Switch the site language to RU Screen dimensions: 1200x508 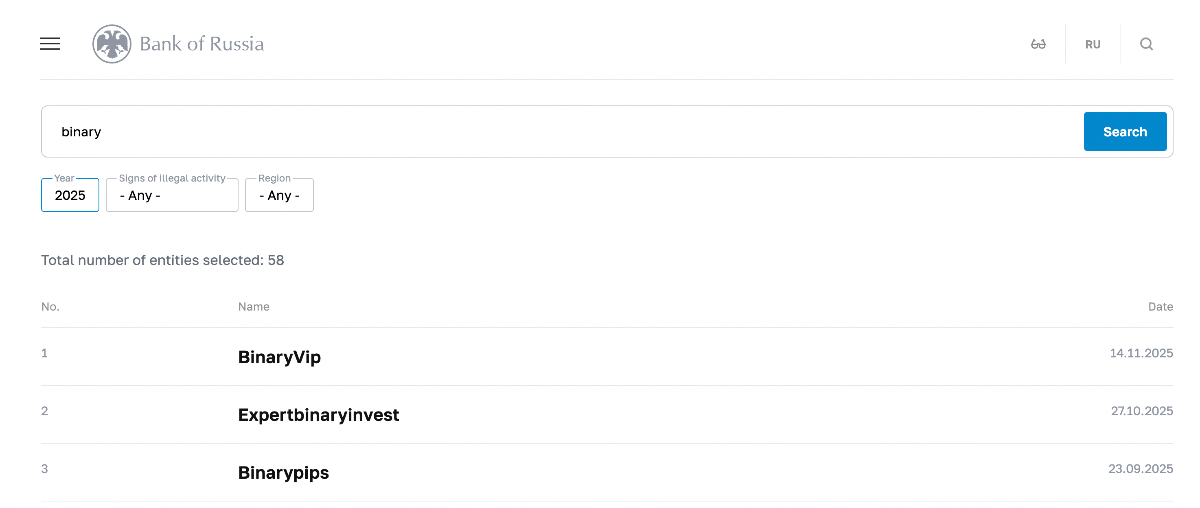tap(1092, 44)
